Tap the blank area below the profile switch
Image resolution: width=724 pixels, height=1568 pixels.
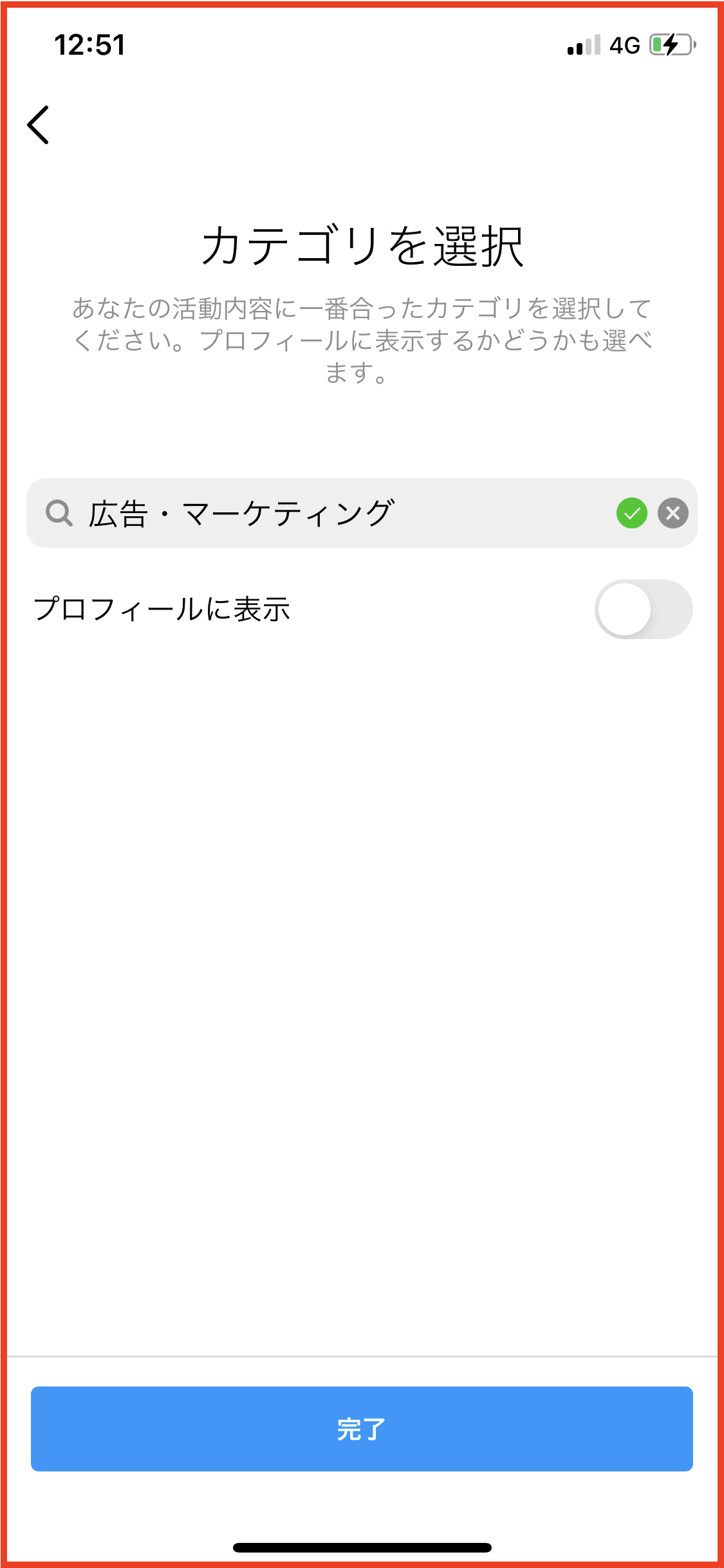click(x=362, y=966)
